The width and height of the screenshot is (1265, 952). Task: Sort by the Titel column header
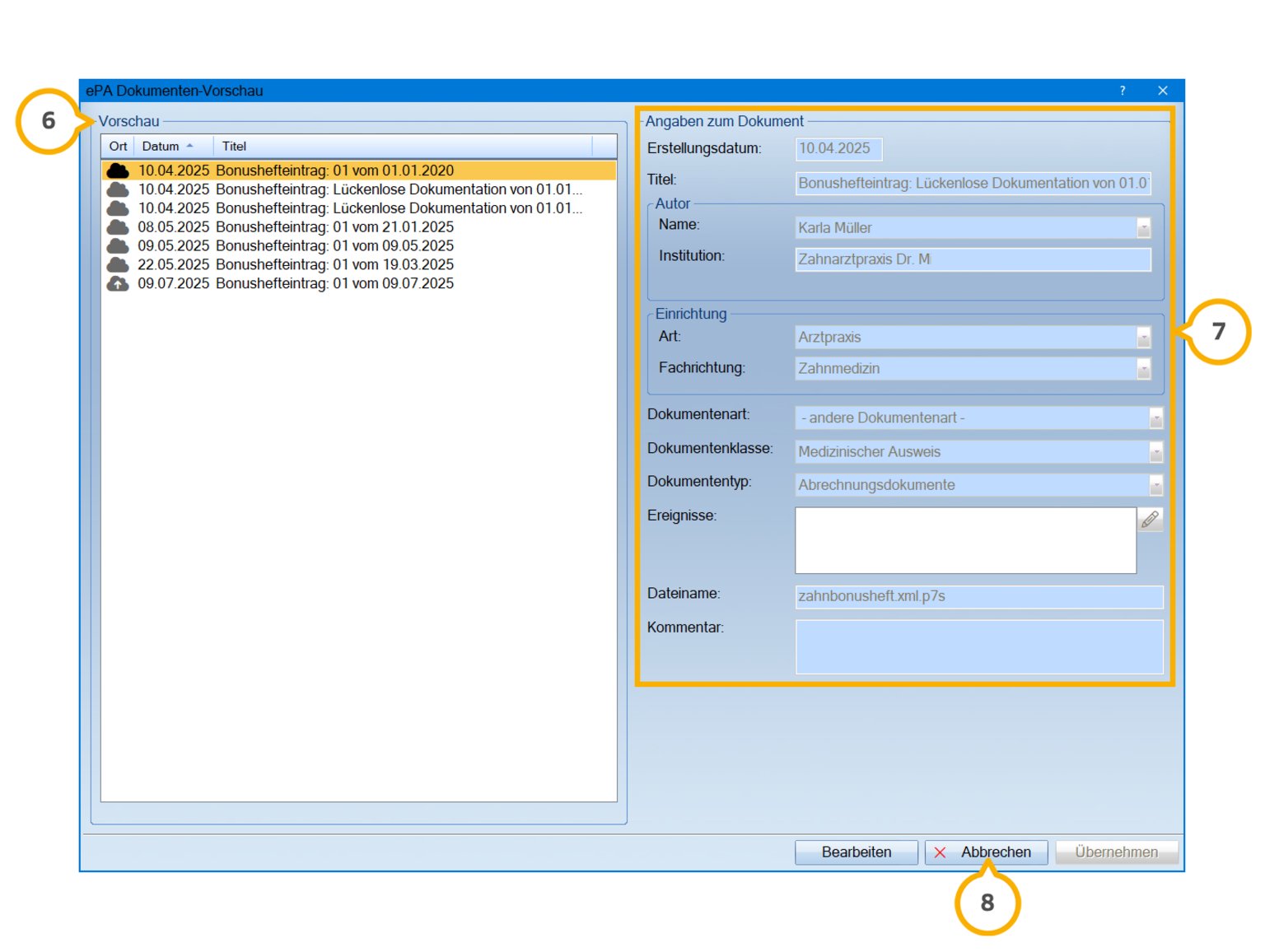[402, 146]
